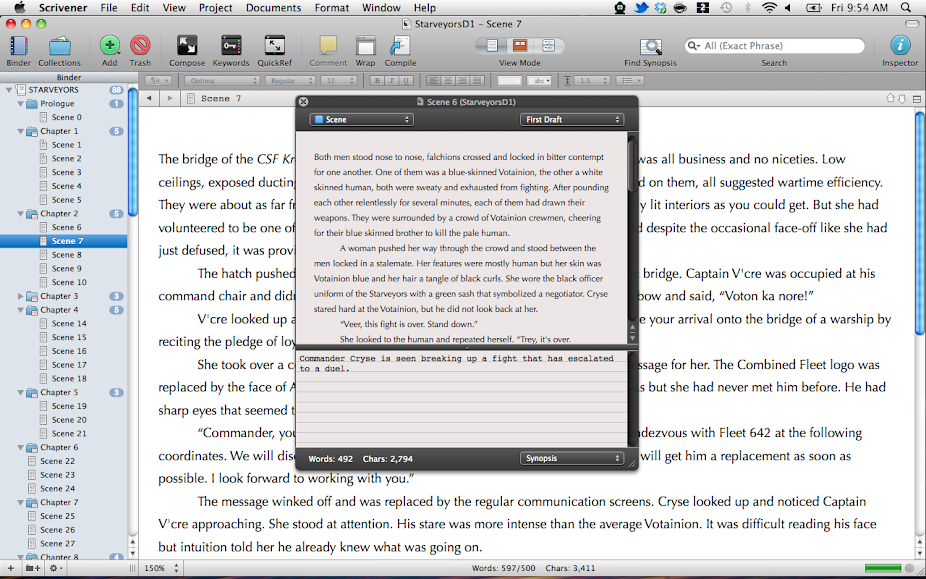Open the 150% zoom dropdown
This screenshot has width=926, height=579.
tap(161, 568)
